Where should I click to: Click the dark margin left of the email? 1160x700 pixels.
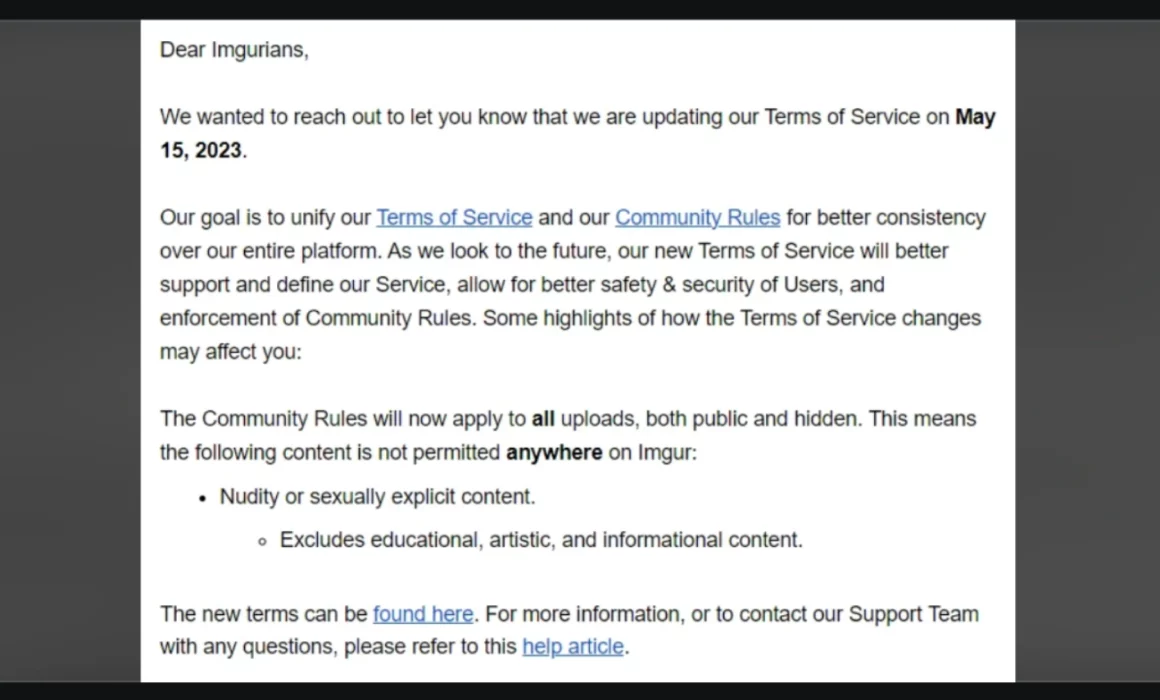70,350
